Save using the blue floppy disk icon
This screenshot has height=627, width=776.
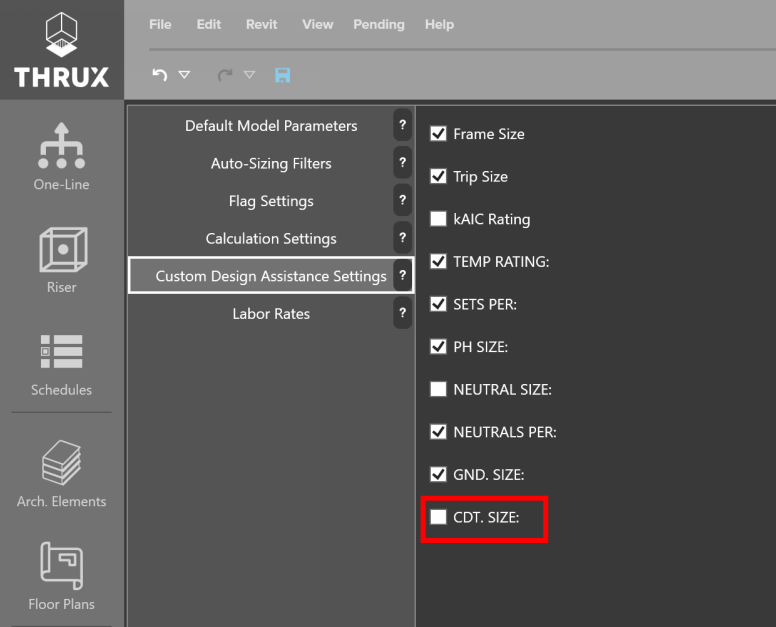283,75
